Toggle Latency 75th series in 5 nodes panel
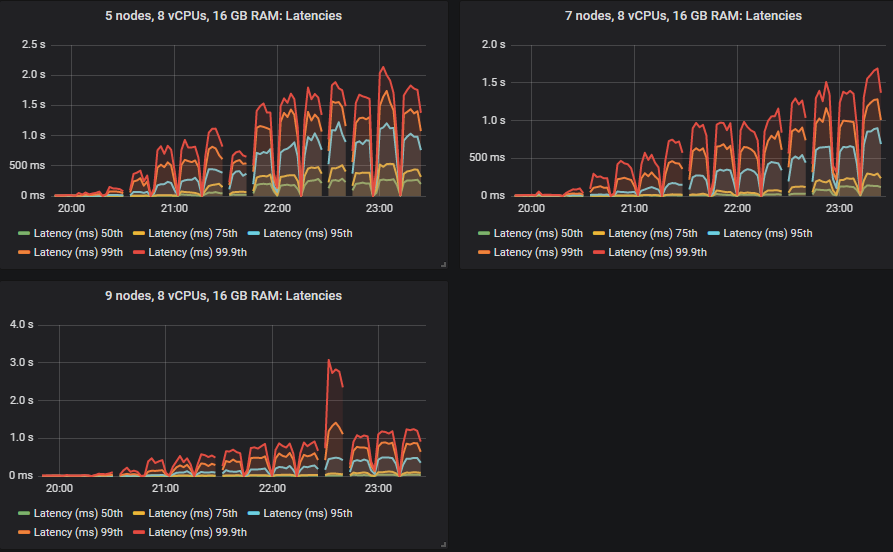This screenshot has height=552, width=893. point(191,233)
